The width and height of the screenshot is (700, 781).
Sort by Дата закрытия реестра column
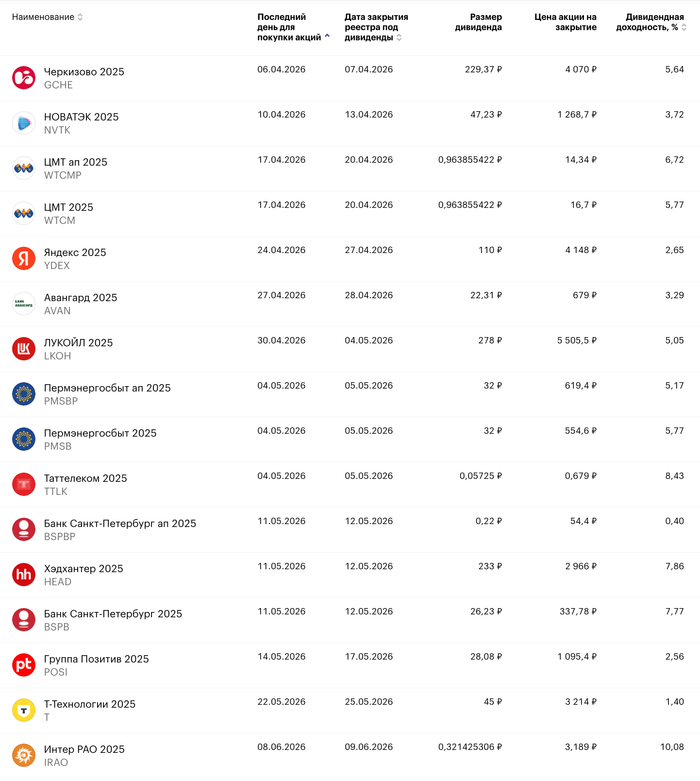coord(375,27)
